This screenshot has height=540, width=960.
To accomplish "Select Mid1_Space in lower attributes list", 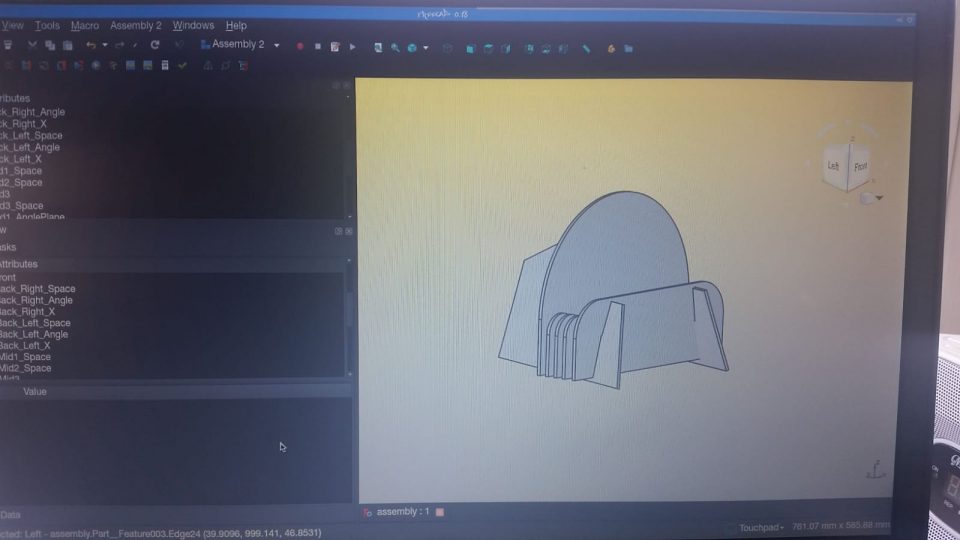I will coord(25,356).
